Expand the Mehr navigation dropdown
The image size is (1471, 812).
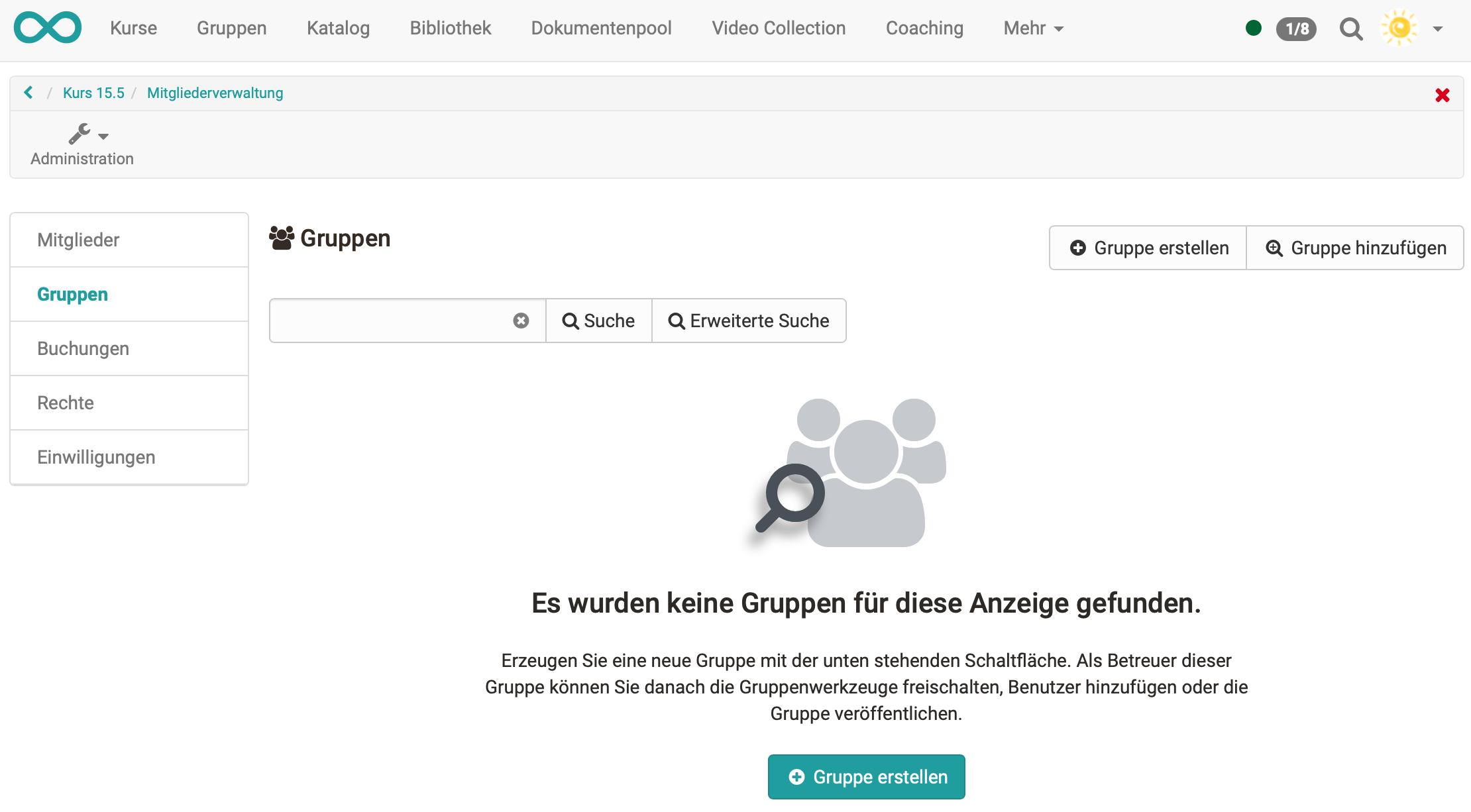(1033, 28)
